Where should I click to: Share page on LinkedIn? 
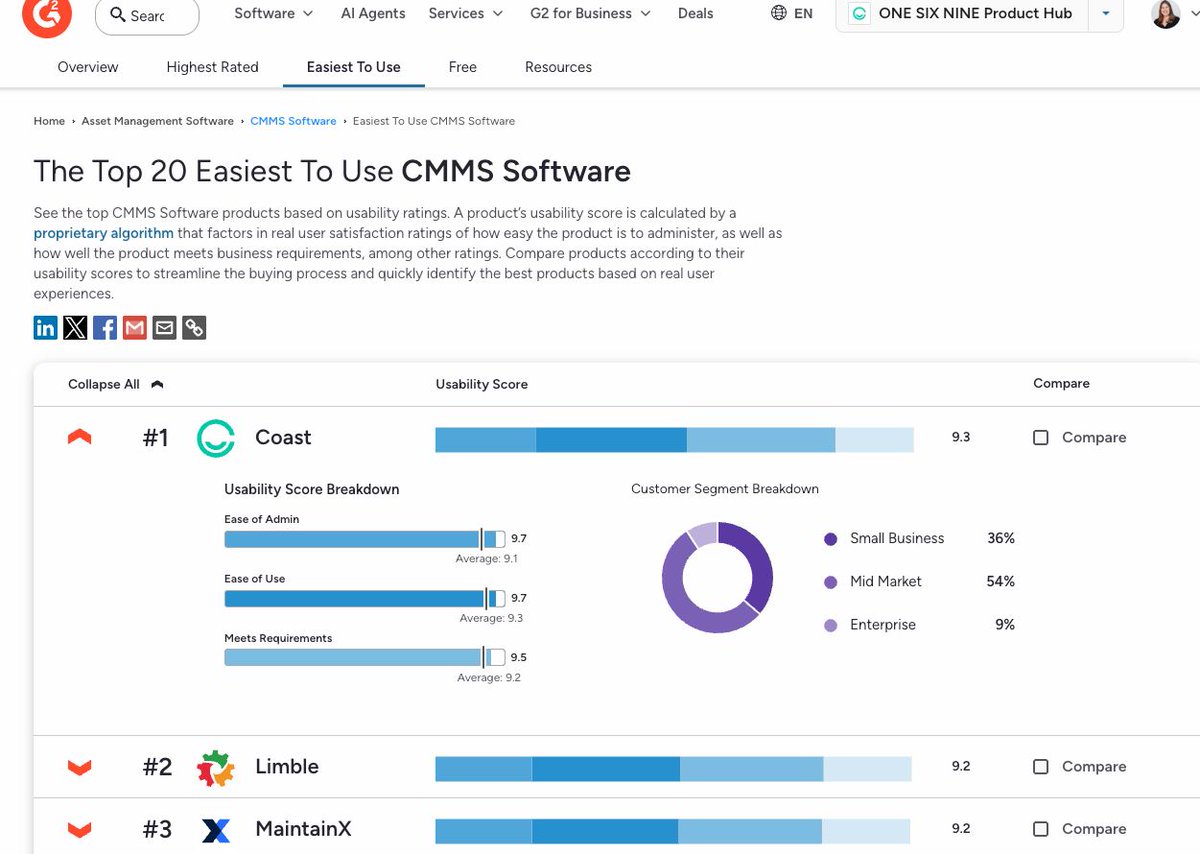point(45,327)
